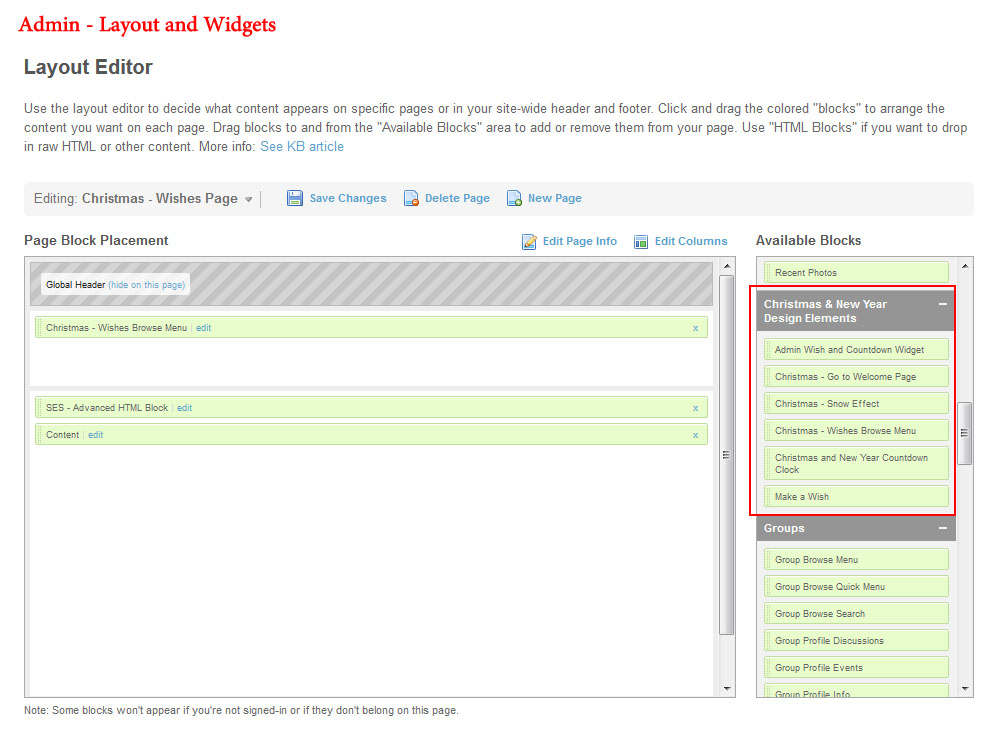Click the Delete Page icon
This screenshot has height=736, width=988.
[x=411, y=198]
